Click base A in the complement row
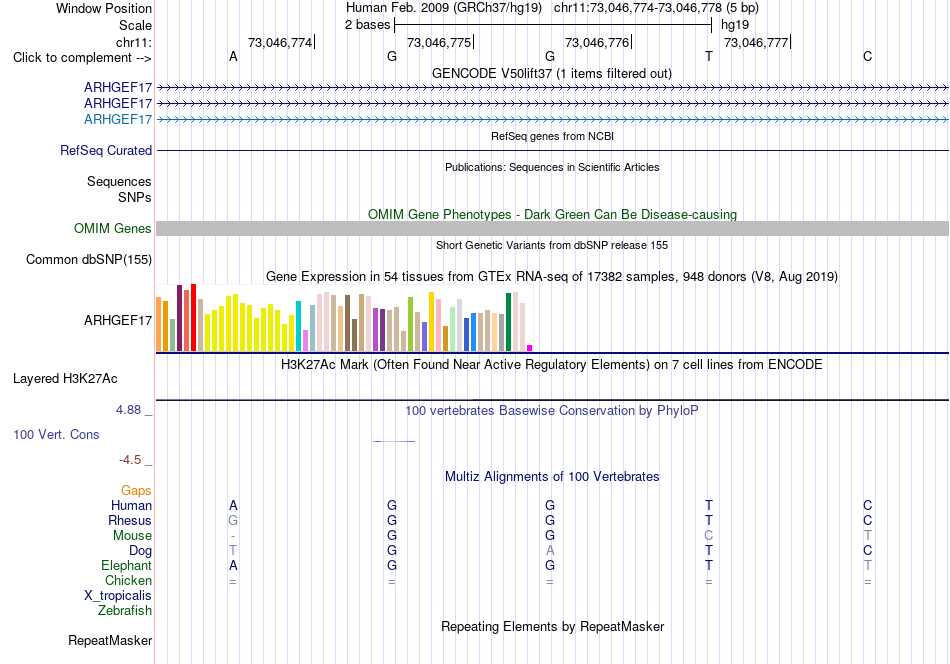 pyautogui.click(x=233, y=56)
